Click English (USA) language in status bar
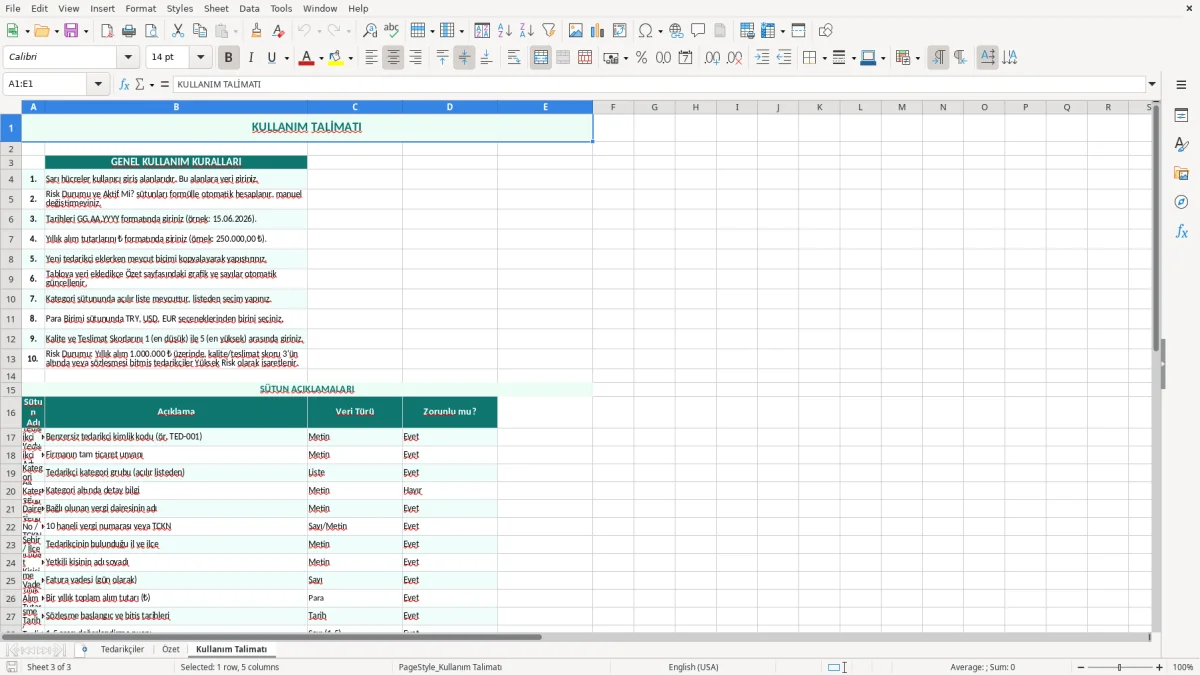Viewport: 1200px width, 675px height. [x=693, y=667]
